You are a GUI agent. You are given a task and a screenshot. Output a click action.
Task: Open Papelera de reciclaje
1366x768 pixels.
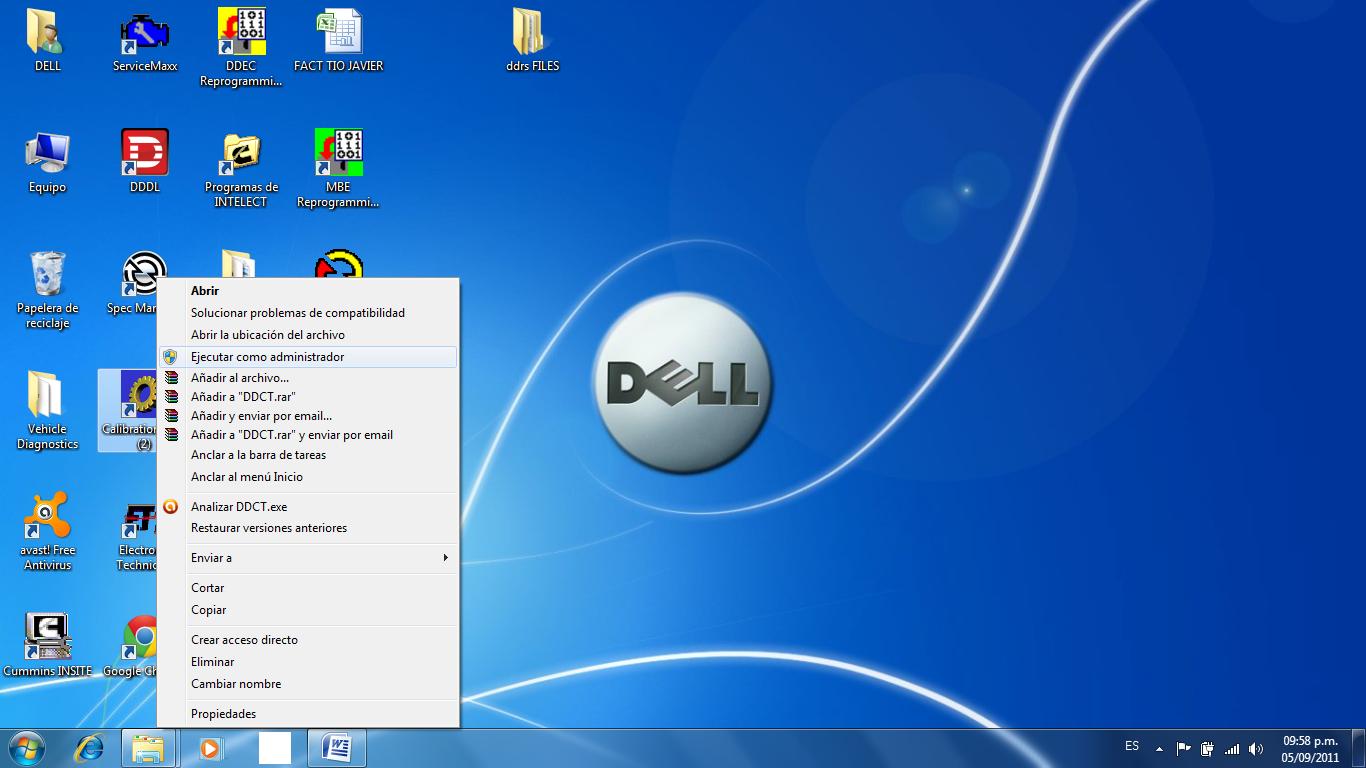pos(47,290)
